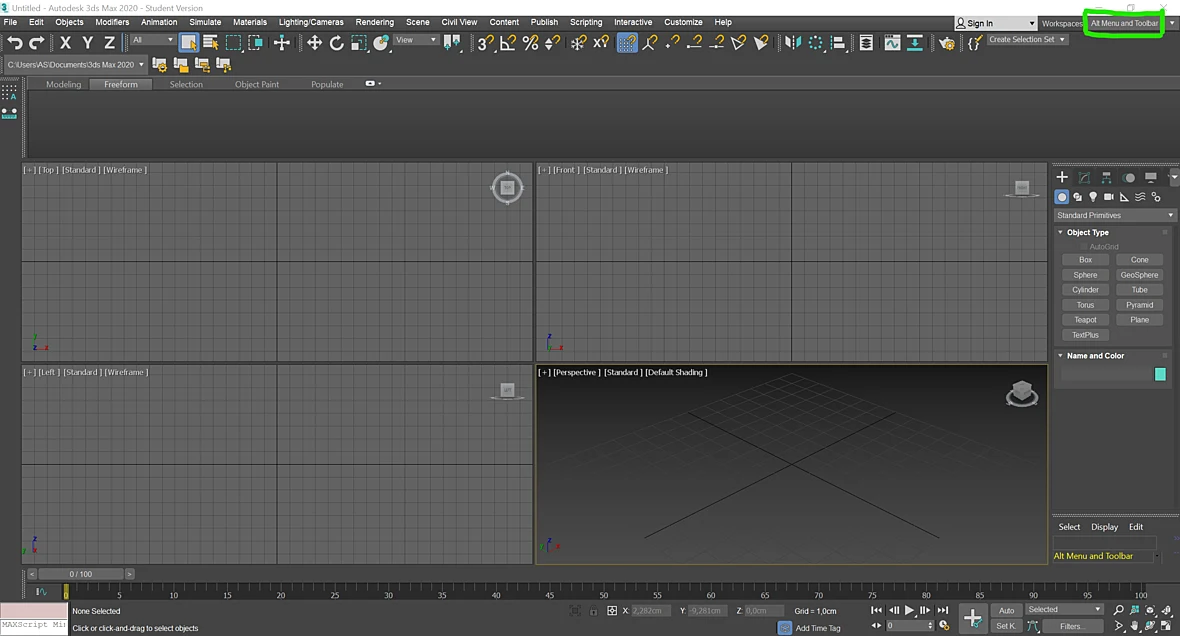Open the Customize menu
This screenshot has width=1180, height=636.
point(683,23)
